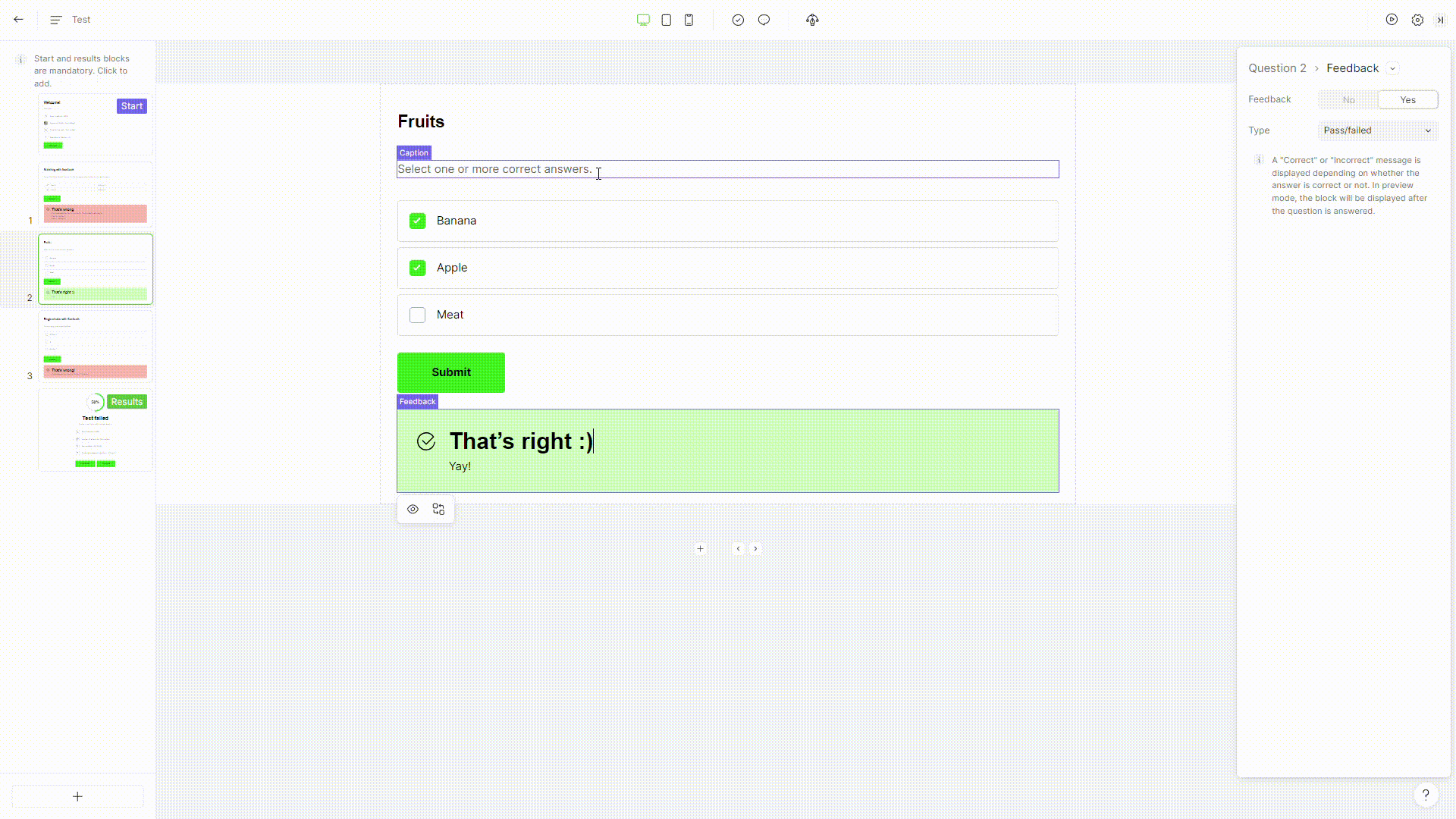The height and width of the screenshot is (819, 1456).
Task: Collapse the right properties panel
Action: [x=1440, y=20]
